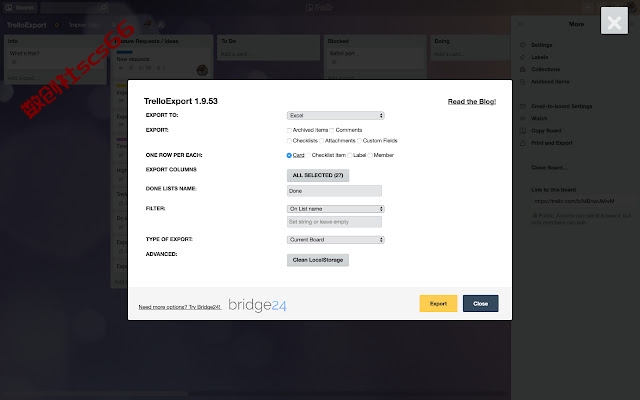This screenshot has width=640, height=400.
Task: Click the dark Close button in dialog
Action: (480, 303)
